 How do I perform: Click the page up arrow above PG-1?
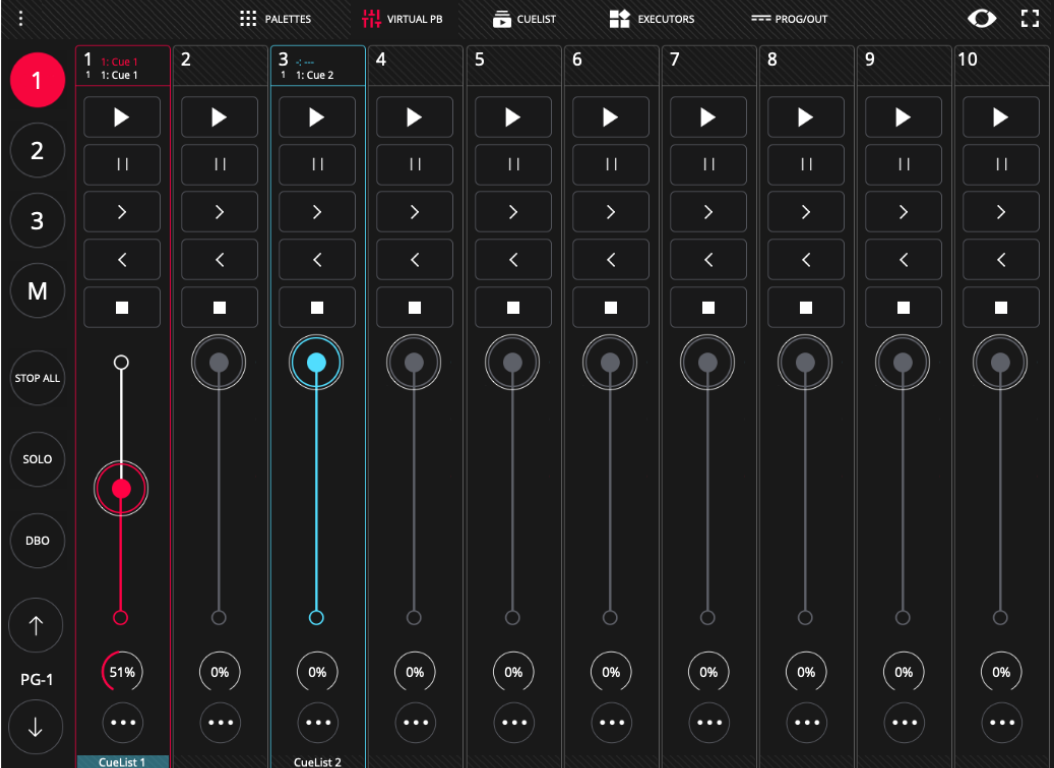[x=36, y=626]
